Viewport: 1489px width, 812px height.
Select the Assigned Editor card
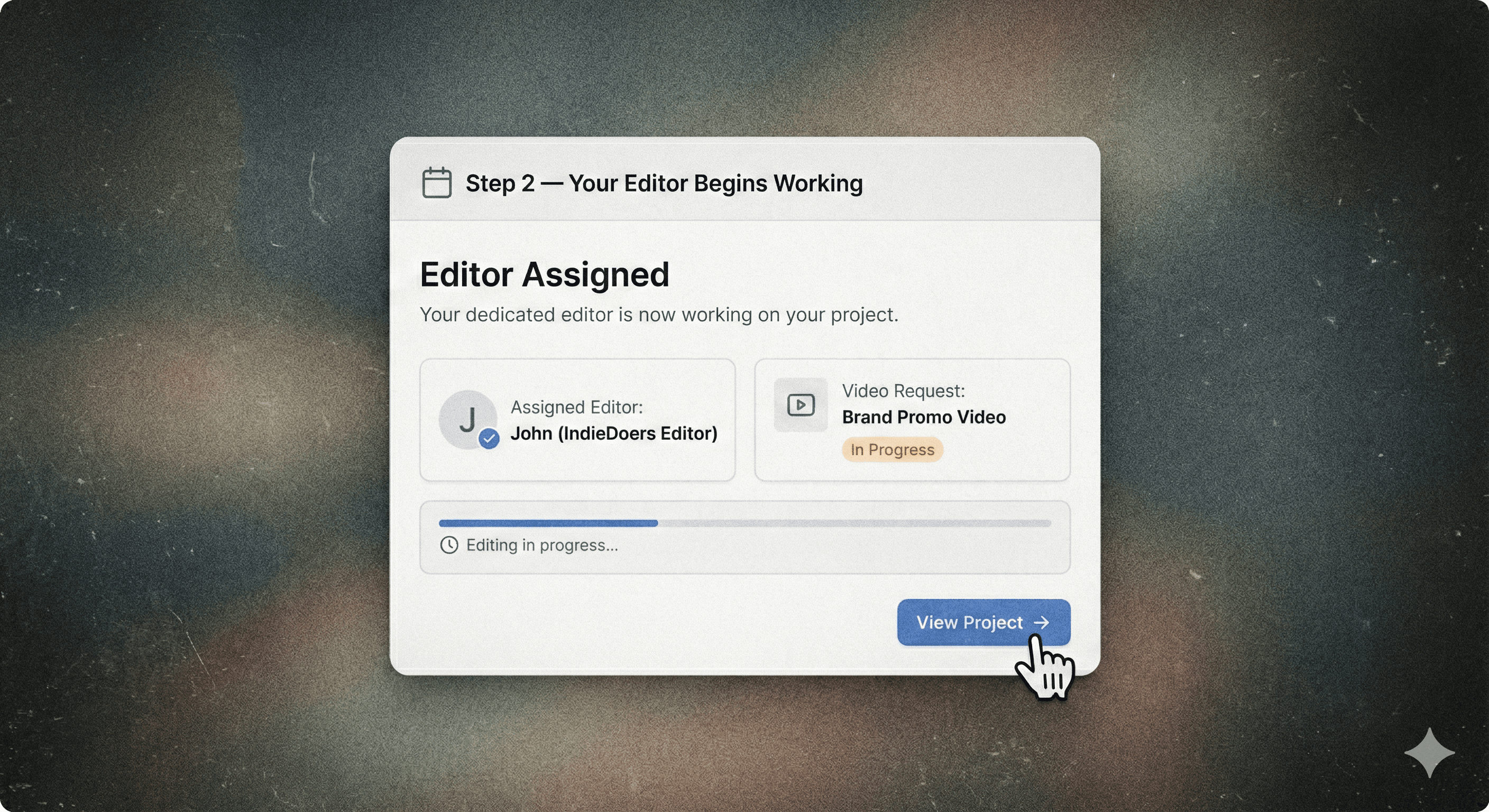577,420
